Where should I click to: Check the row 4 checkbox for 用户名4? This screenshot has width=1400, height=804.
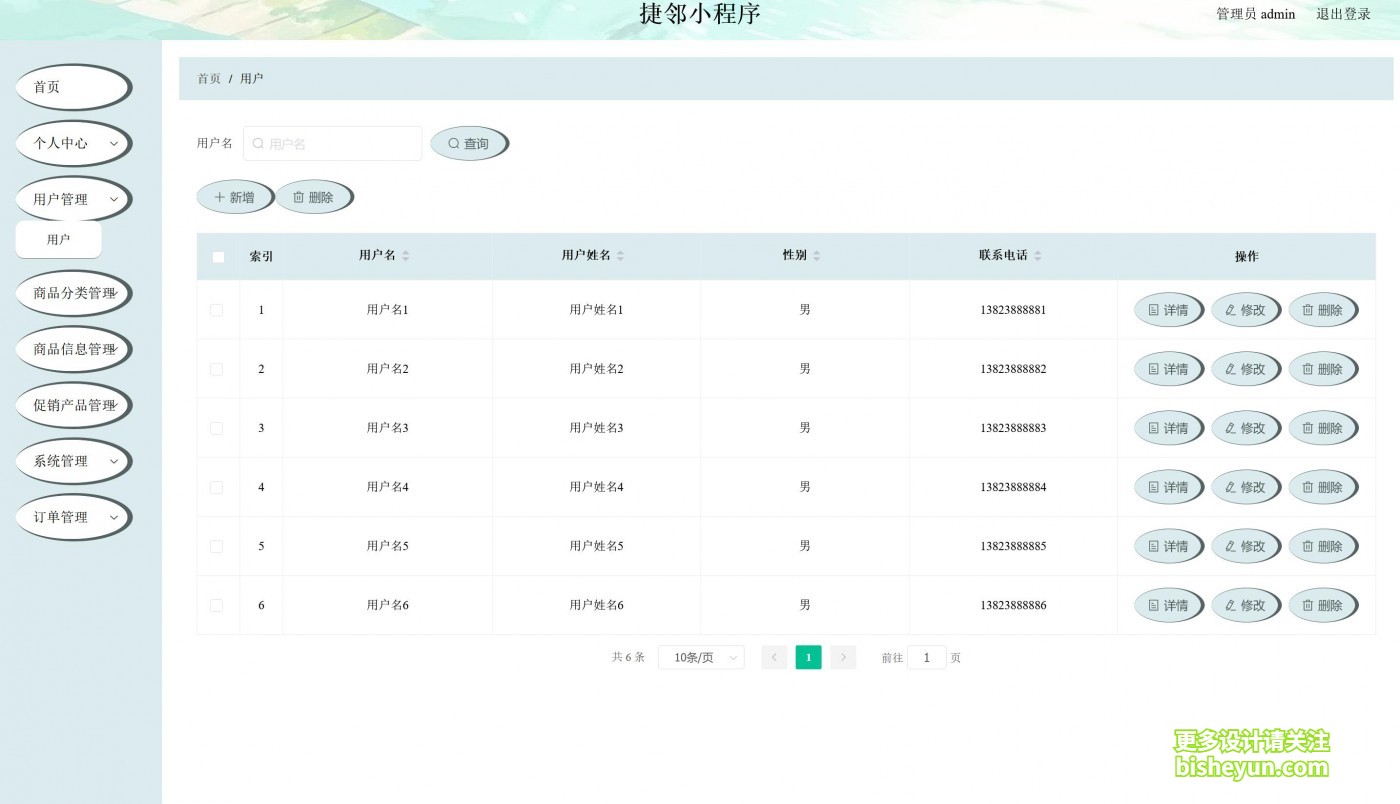pyautogui.click(x=216, y=487)
